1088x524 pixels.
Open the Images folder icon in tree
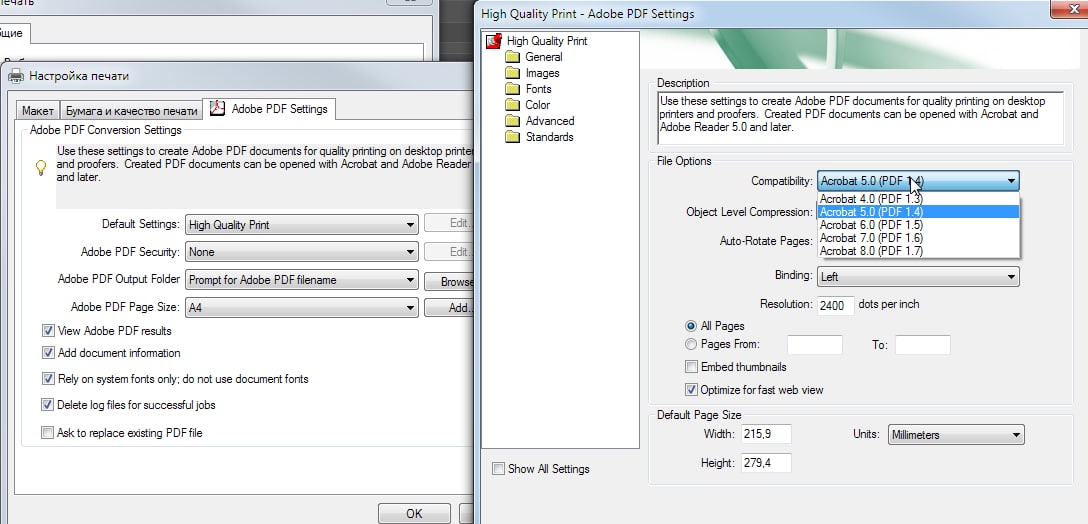pos(513,73)
